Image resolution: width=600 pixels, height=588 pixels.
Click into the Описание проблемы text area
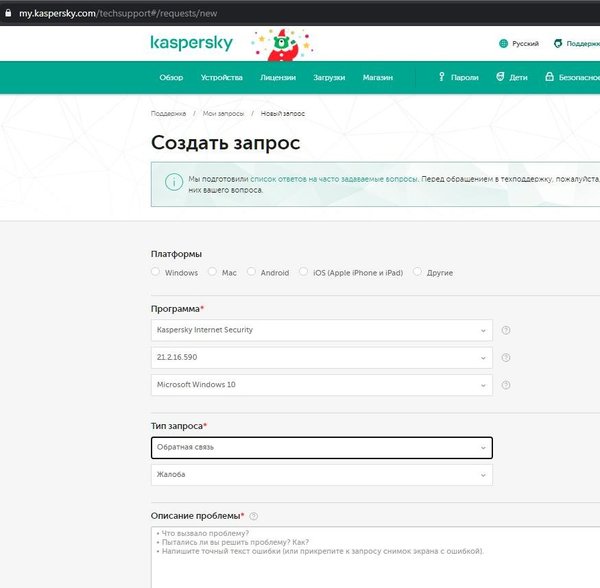(375, 557)
